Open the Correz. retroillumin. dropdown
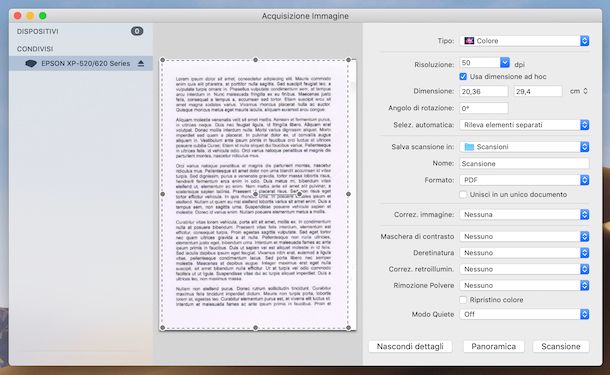Viewport: 610px width, 375px height. tap(524, 269)
